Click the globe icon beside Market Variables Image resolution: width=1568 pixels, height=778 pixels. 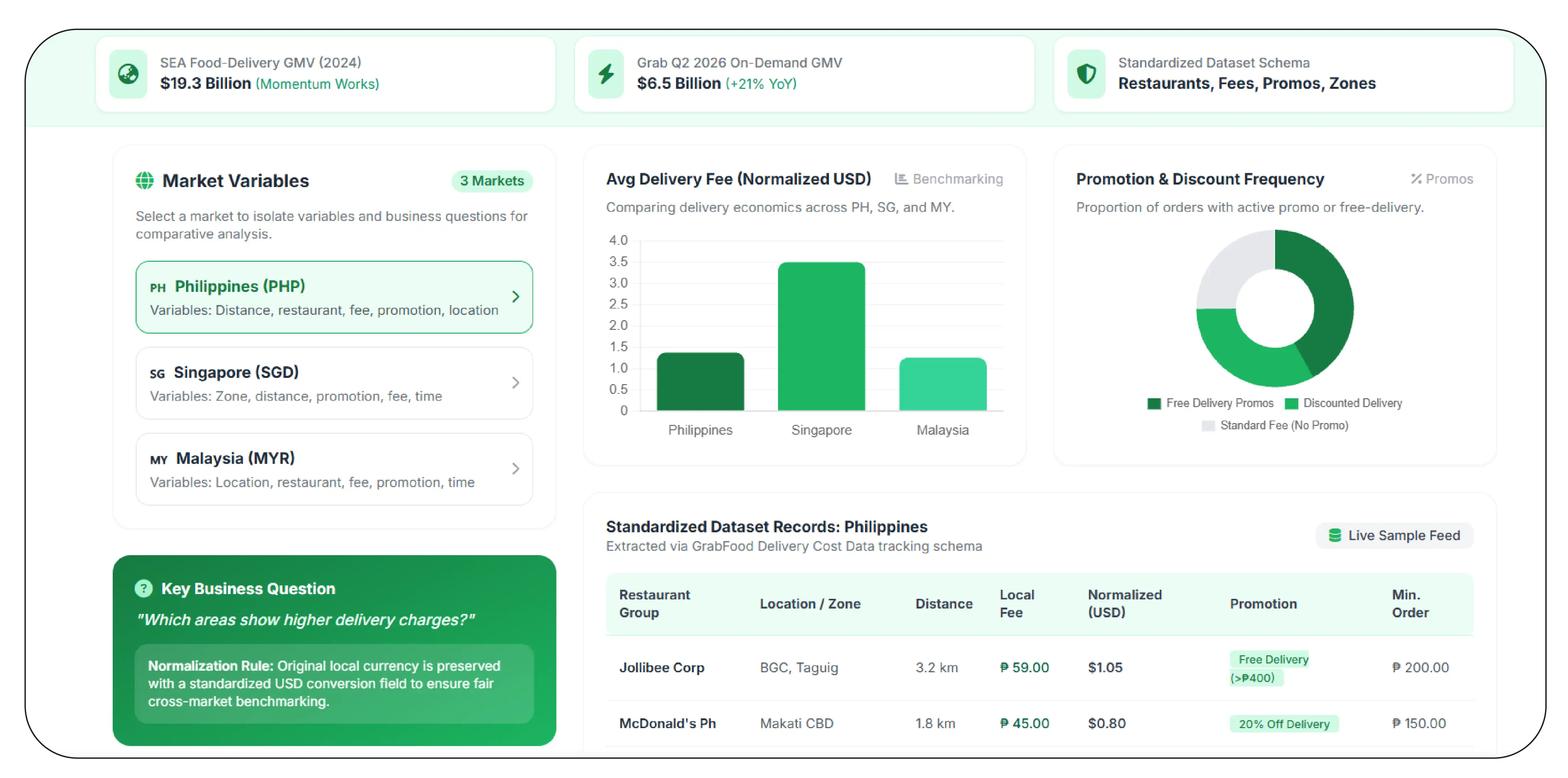click(144, 181)
